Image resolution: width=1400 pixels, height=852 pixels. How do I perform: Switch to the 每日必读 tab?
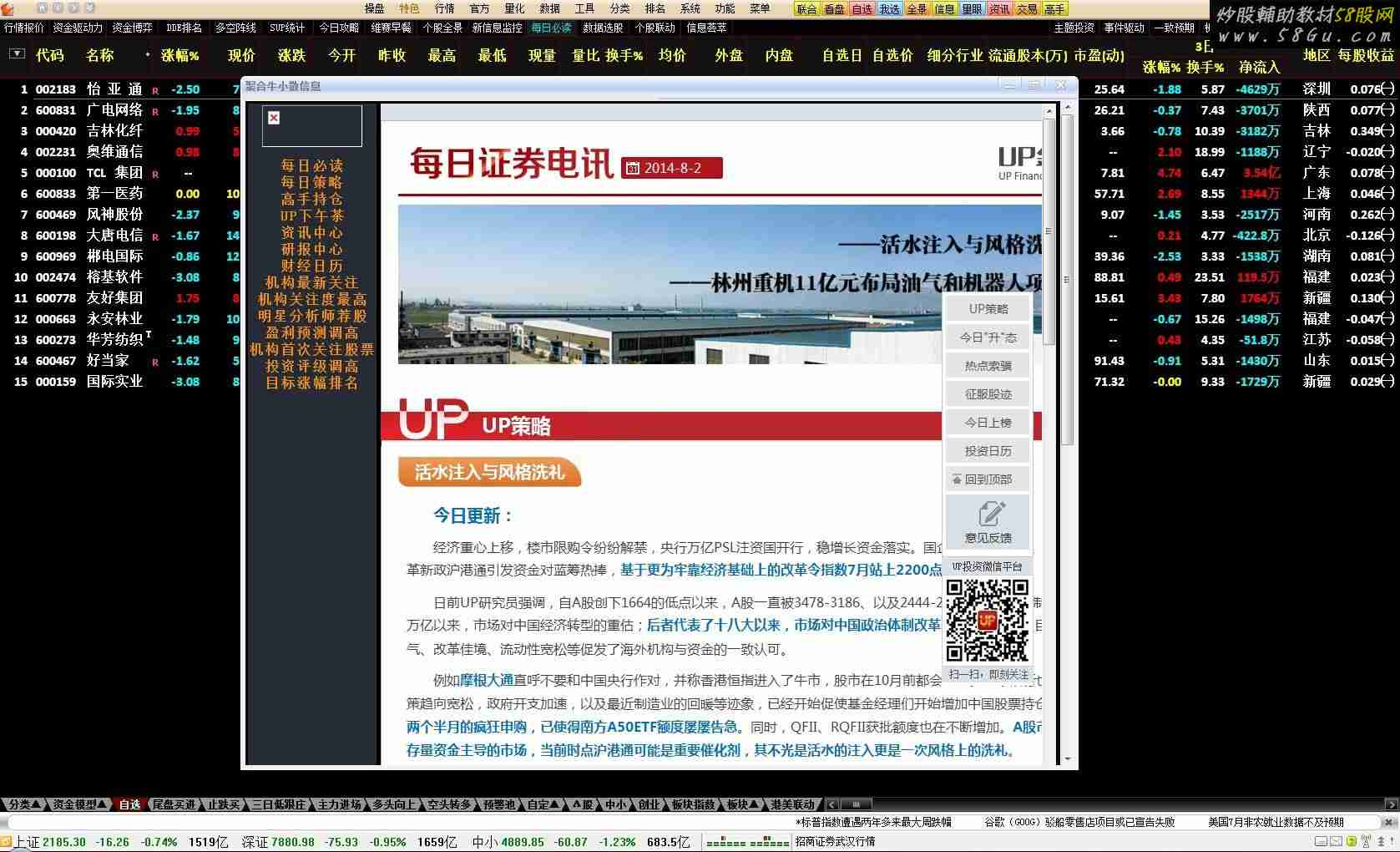click(x=551, y=28)
